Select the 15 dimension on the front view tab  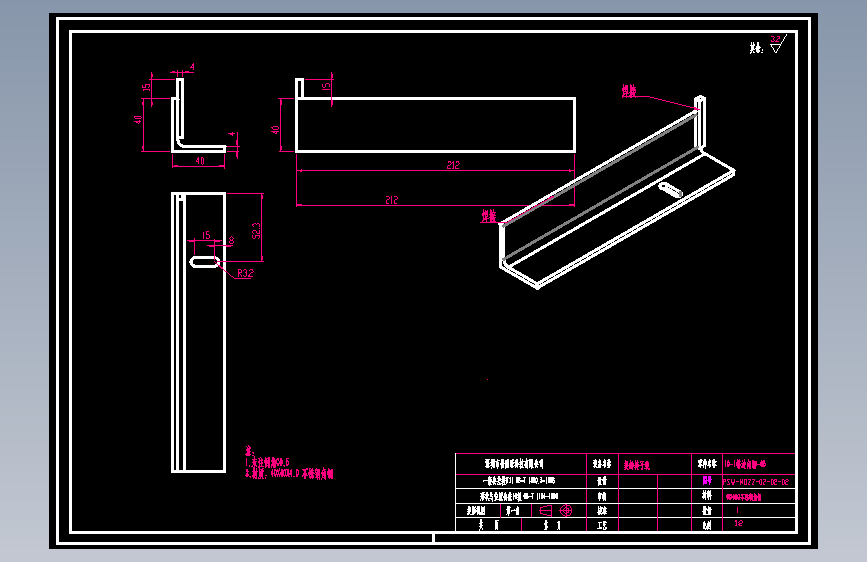(x=326, y=86)
